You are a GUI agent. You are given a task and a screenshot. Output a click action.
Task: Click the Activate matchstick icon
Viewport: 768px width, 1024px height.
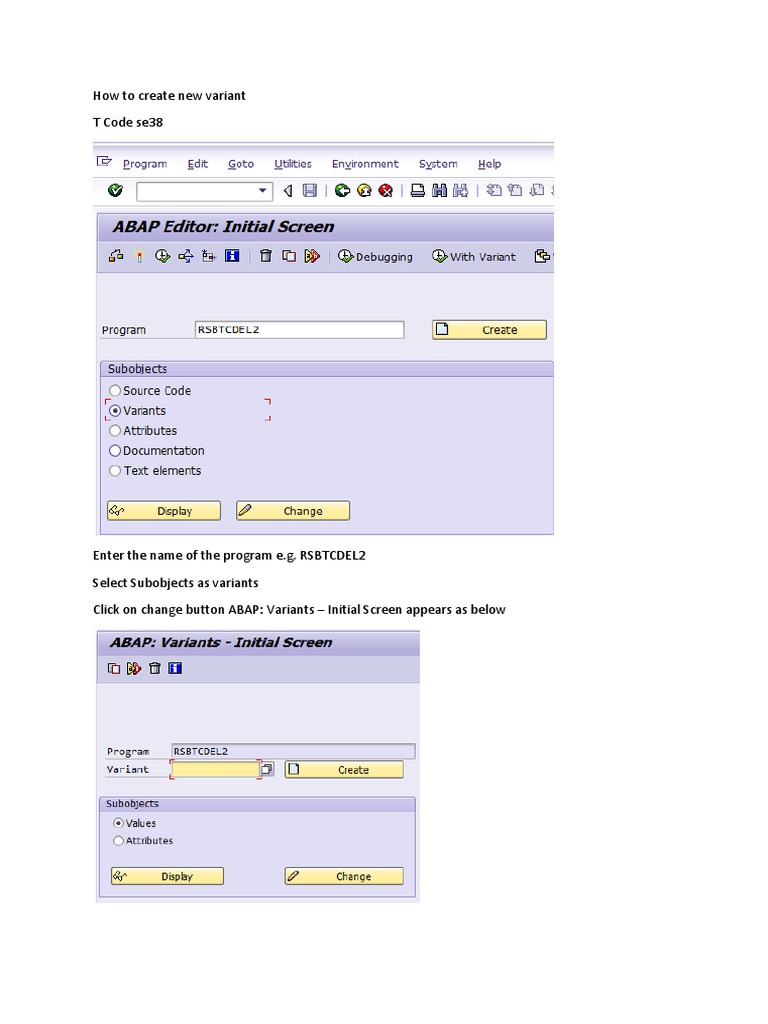tap(139, 256)
